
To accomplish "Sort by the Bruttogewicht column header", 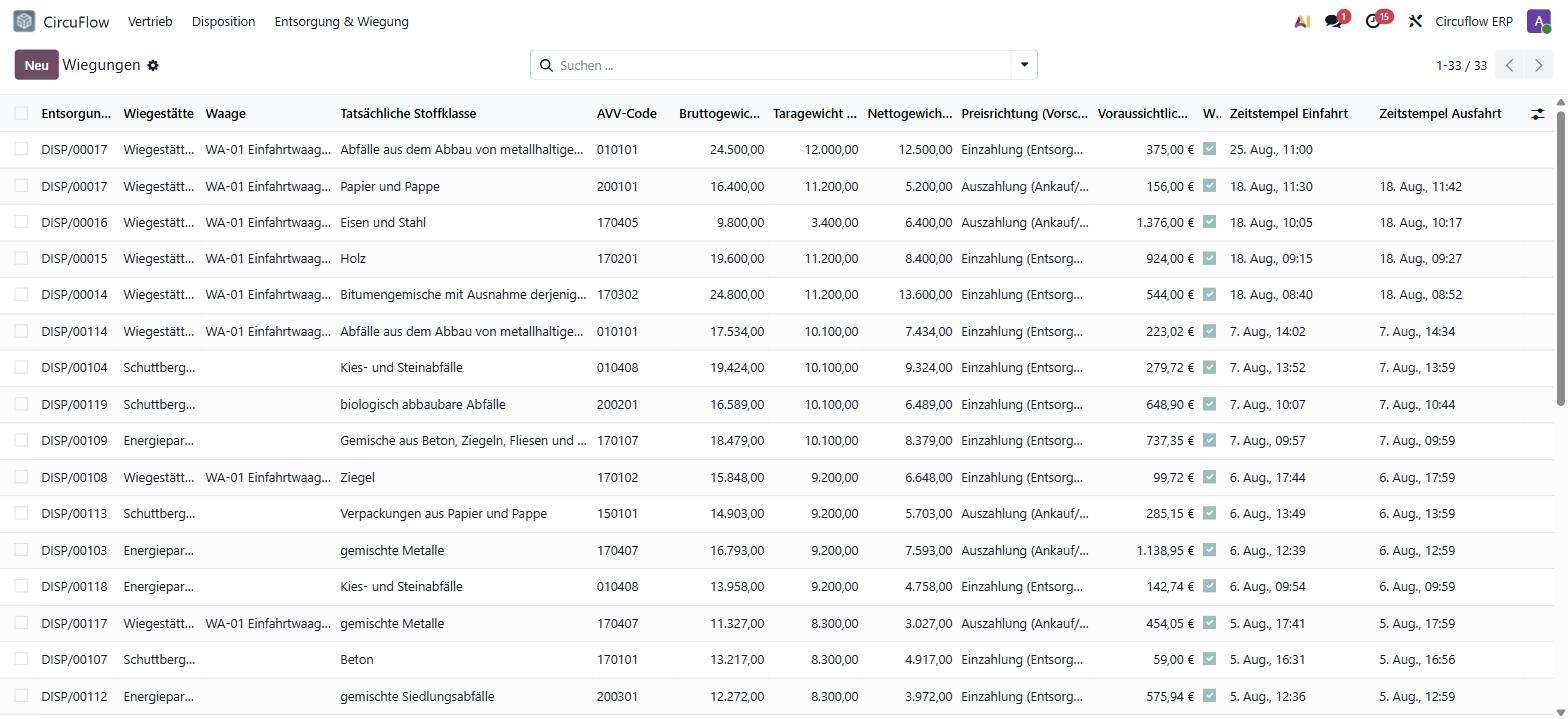I will pos(719,113).
